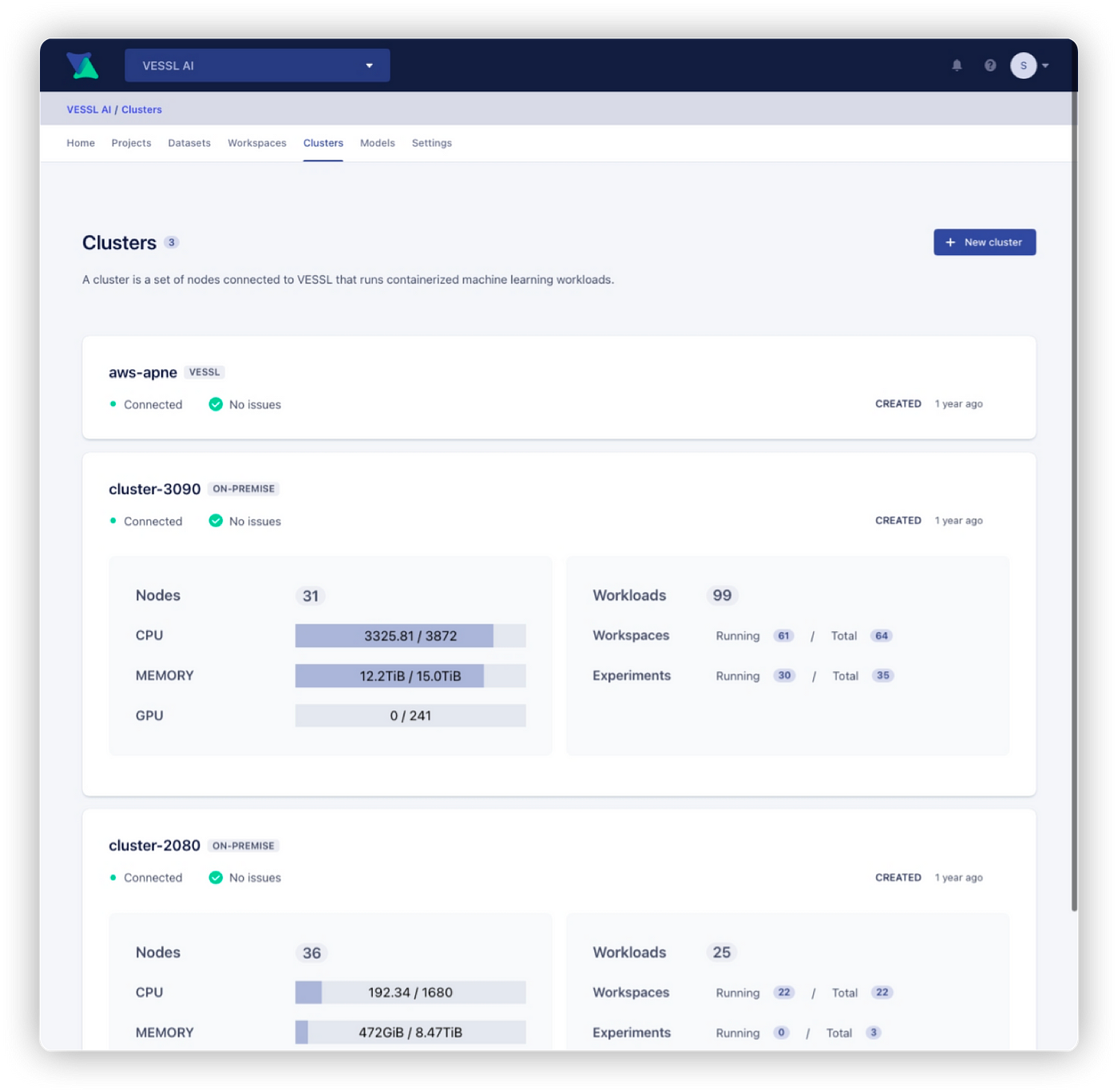Image resolution: width=1118 pixels, height=1092 pixels.
Task: Click cluster-3090 running experiments badge 30
Action: pos(785,676)
